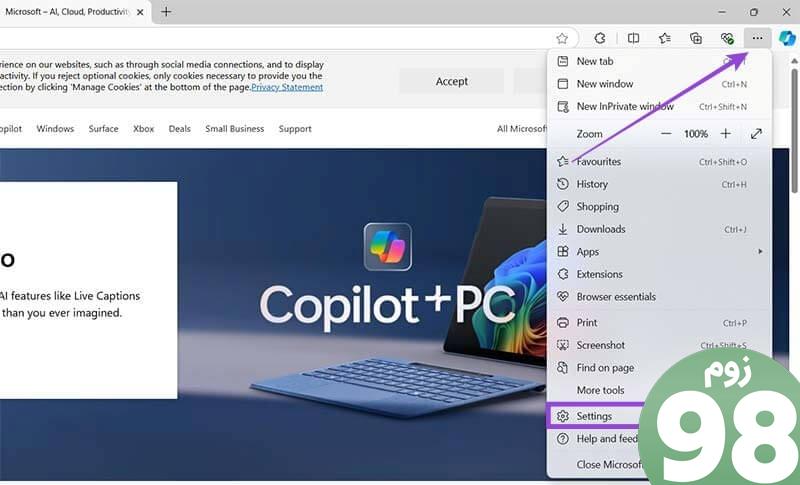Decrease zoom with minus button
Viewport: 800px width, 485px height.
tap(666, 134)
